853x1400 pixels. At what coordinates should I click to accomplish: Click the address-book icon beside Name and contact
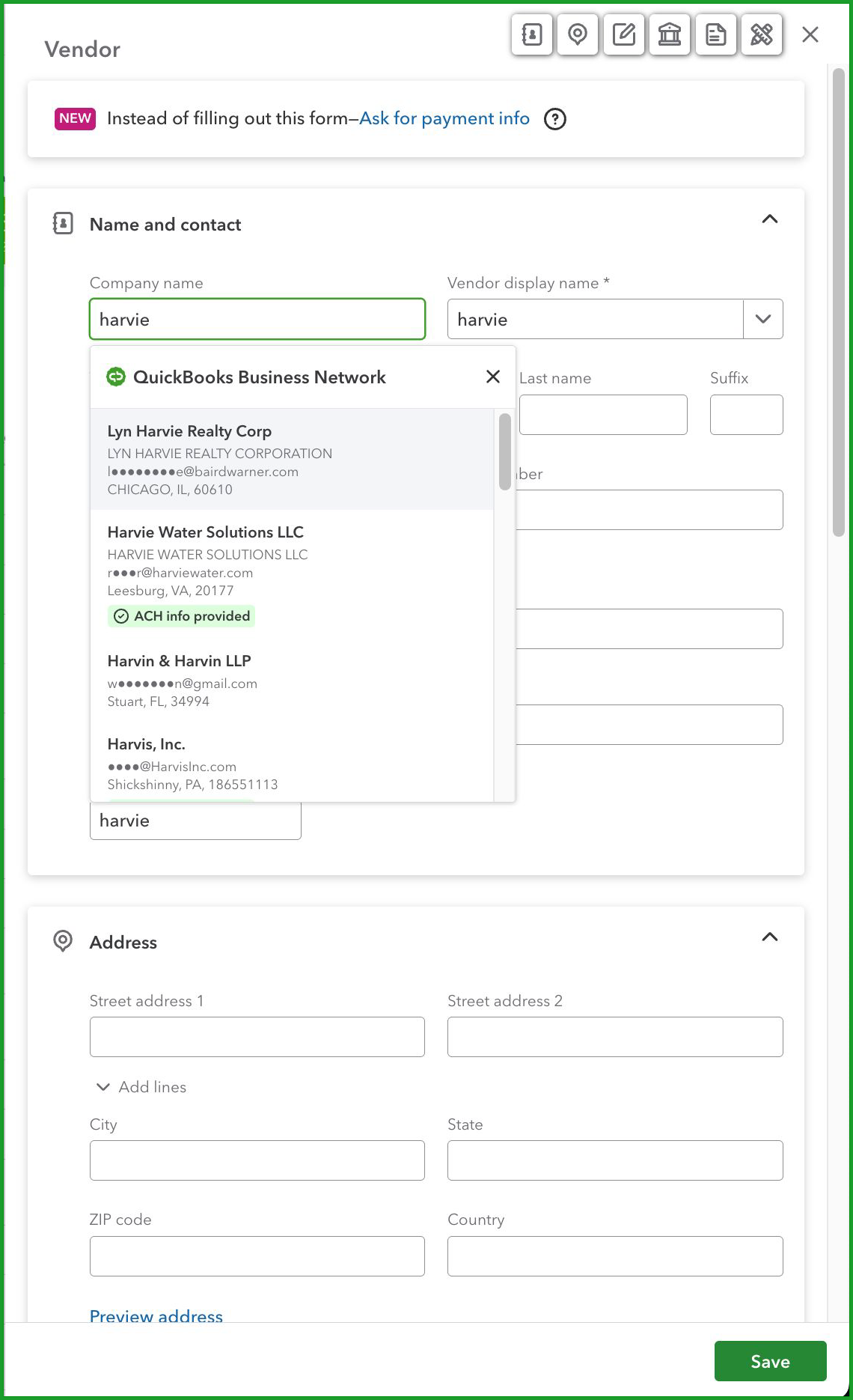[x=63, y=223]
